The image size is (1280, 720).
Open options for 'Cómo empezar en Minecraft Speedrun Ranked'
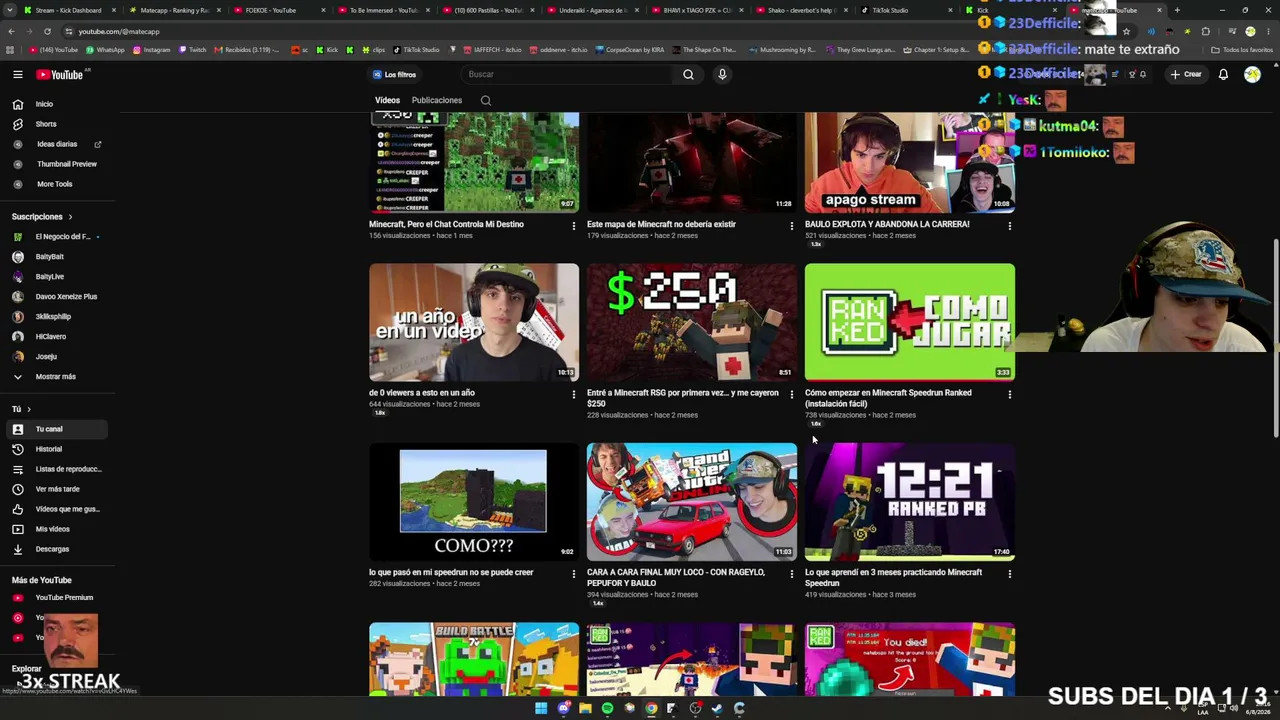(x=1010, y=394)
